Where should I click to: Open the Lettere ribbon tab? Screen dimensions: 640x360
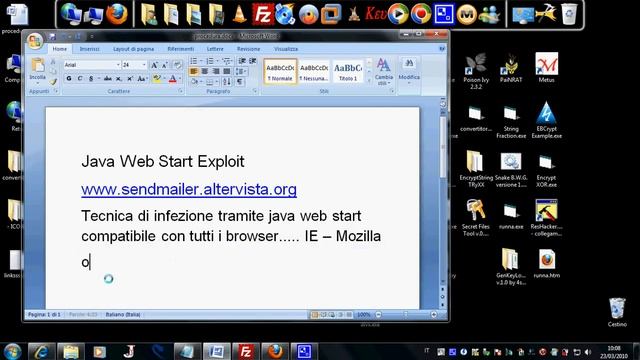(x=215, y=49)
